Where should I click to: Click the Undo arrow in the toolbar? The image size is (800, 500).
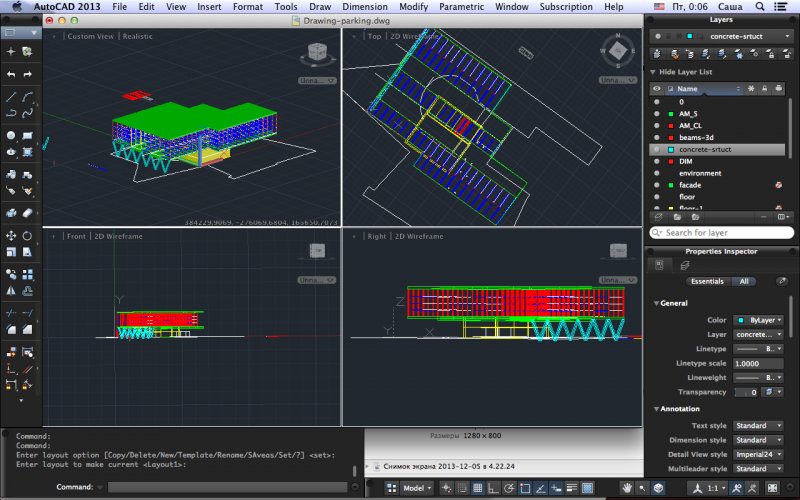(11, 75)
